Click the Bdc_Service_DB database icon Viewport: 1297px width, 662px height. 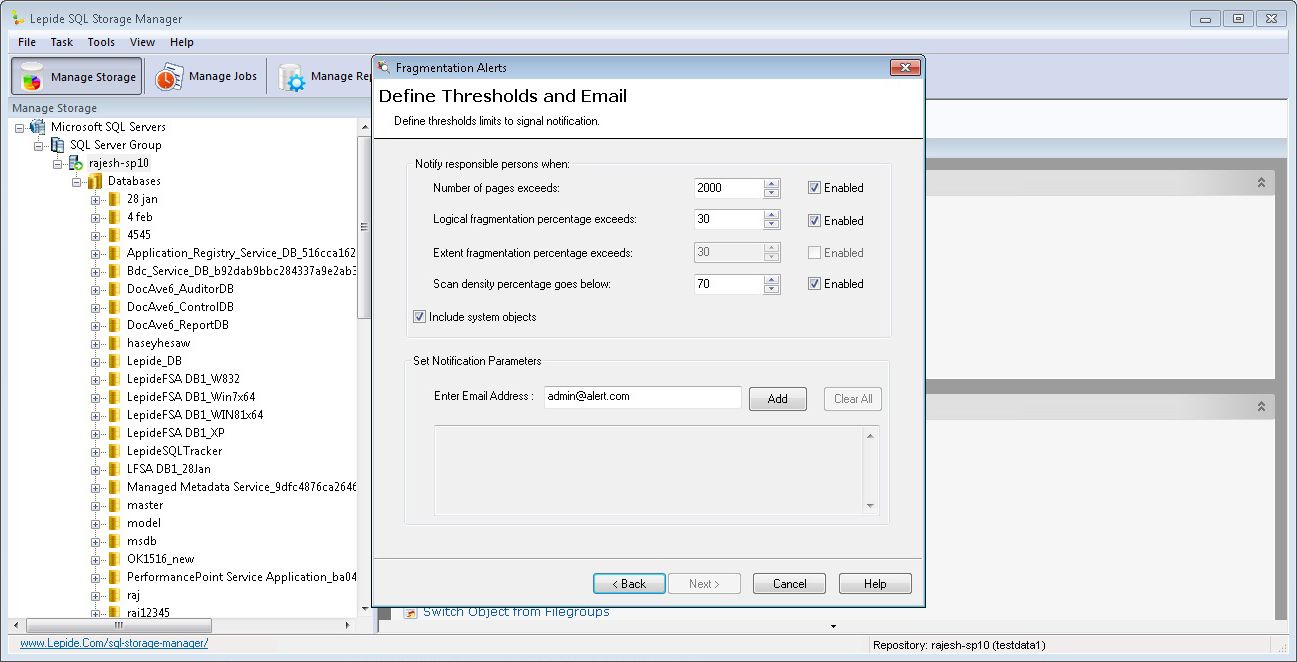click(114, 271)
